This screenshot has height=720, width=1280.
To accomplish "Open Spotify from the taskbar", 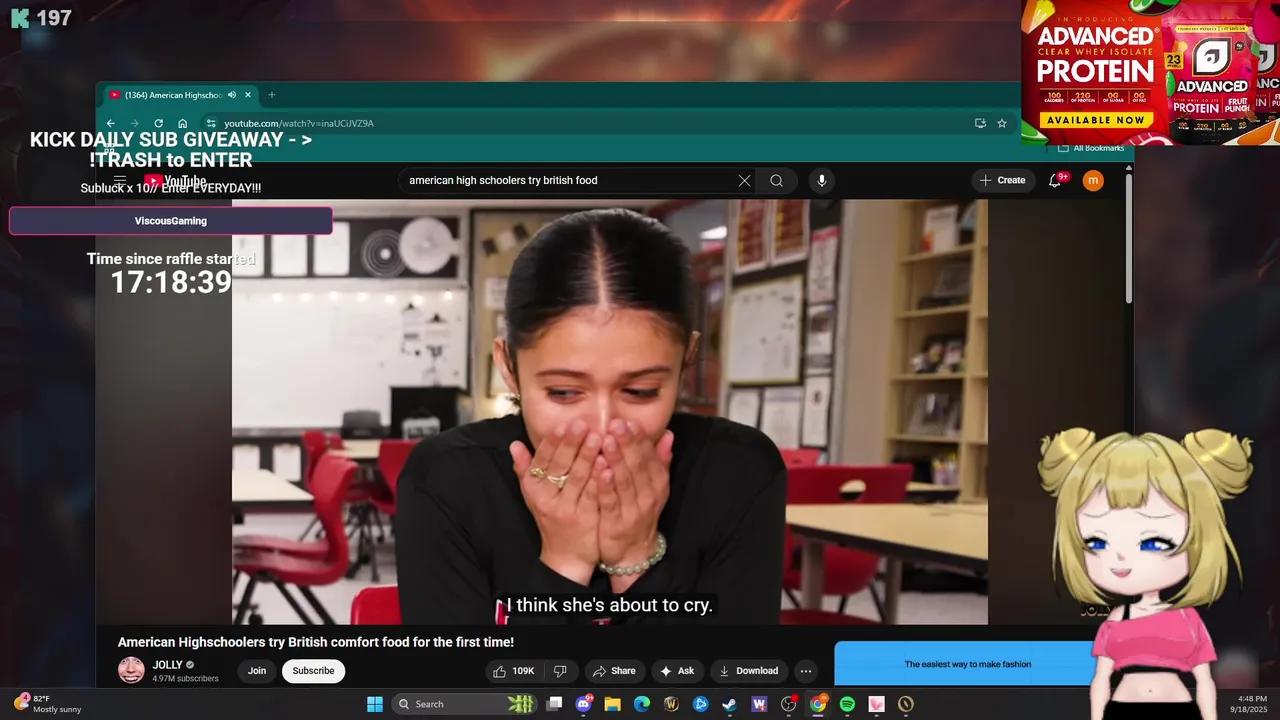I will click(847, 704).
